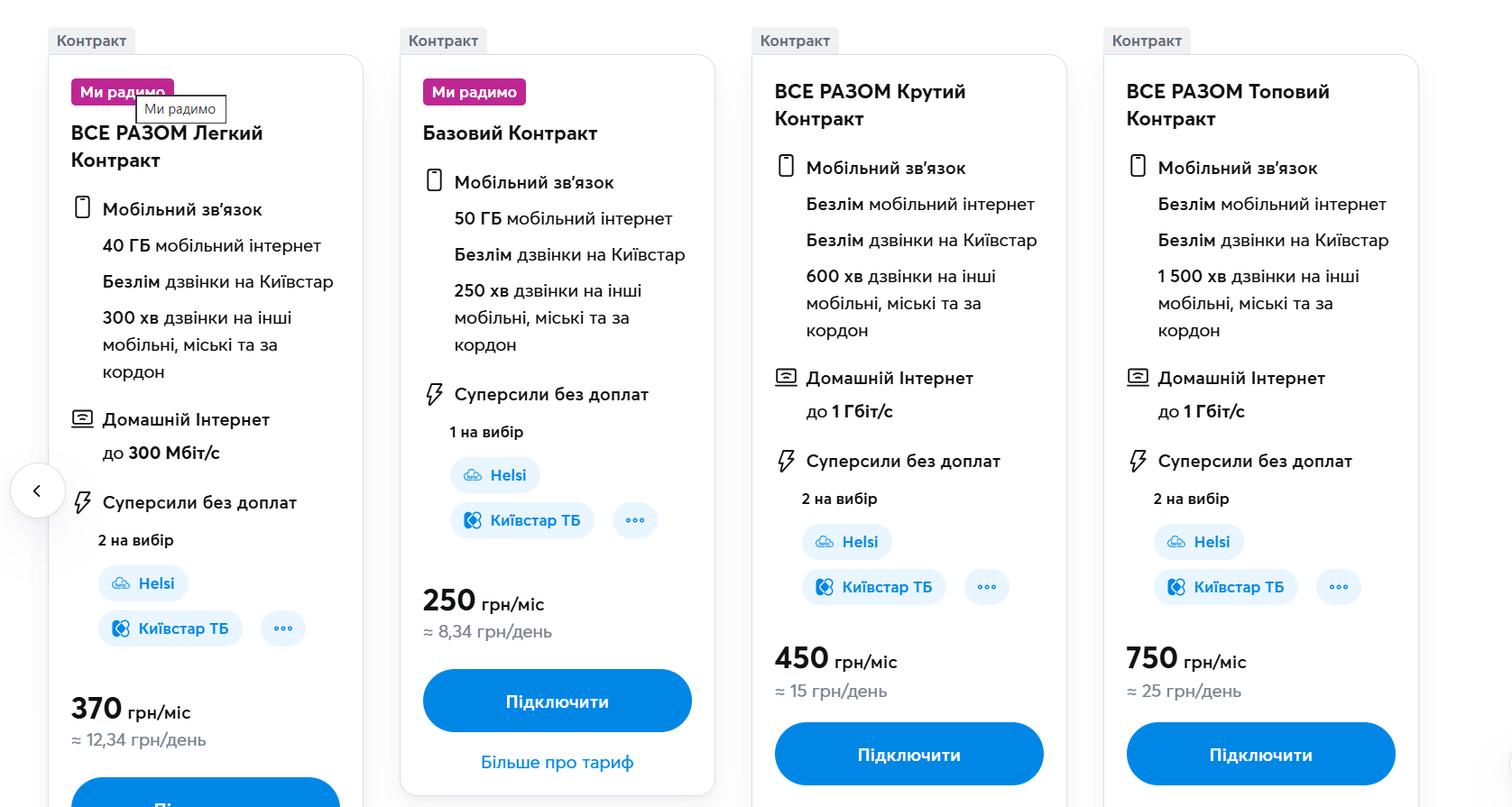Expand more superpowers in Базовий Контракт
Image resolution: width=1512 pixels, height=807 pixels.
click(x=635, y=520)
